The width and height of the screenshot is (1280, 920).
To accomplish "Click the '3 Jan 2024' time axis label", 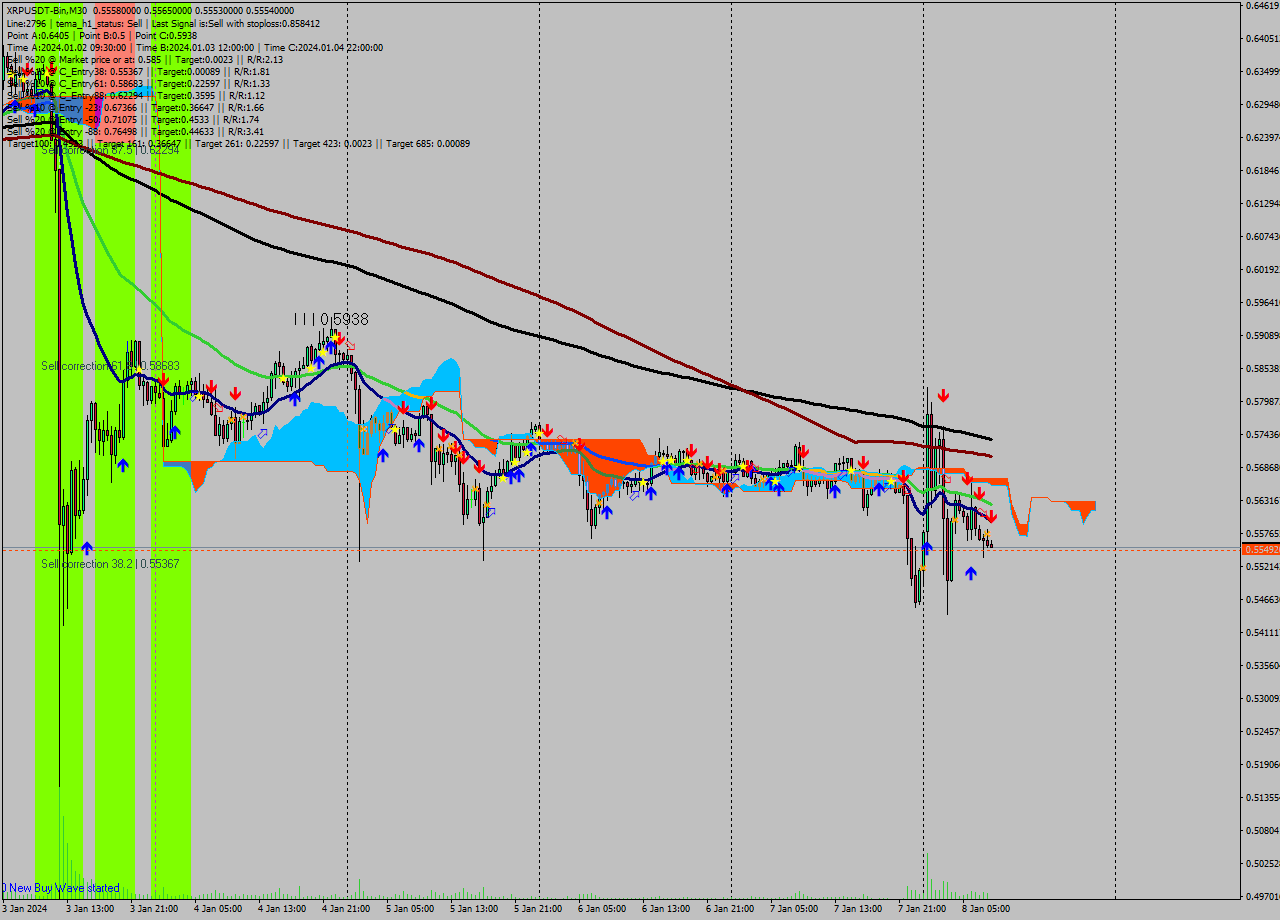I will 24,909.
